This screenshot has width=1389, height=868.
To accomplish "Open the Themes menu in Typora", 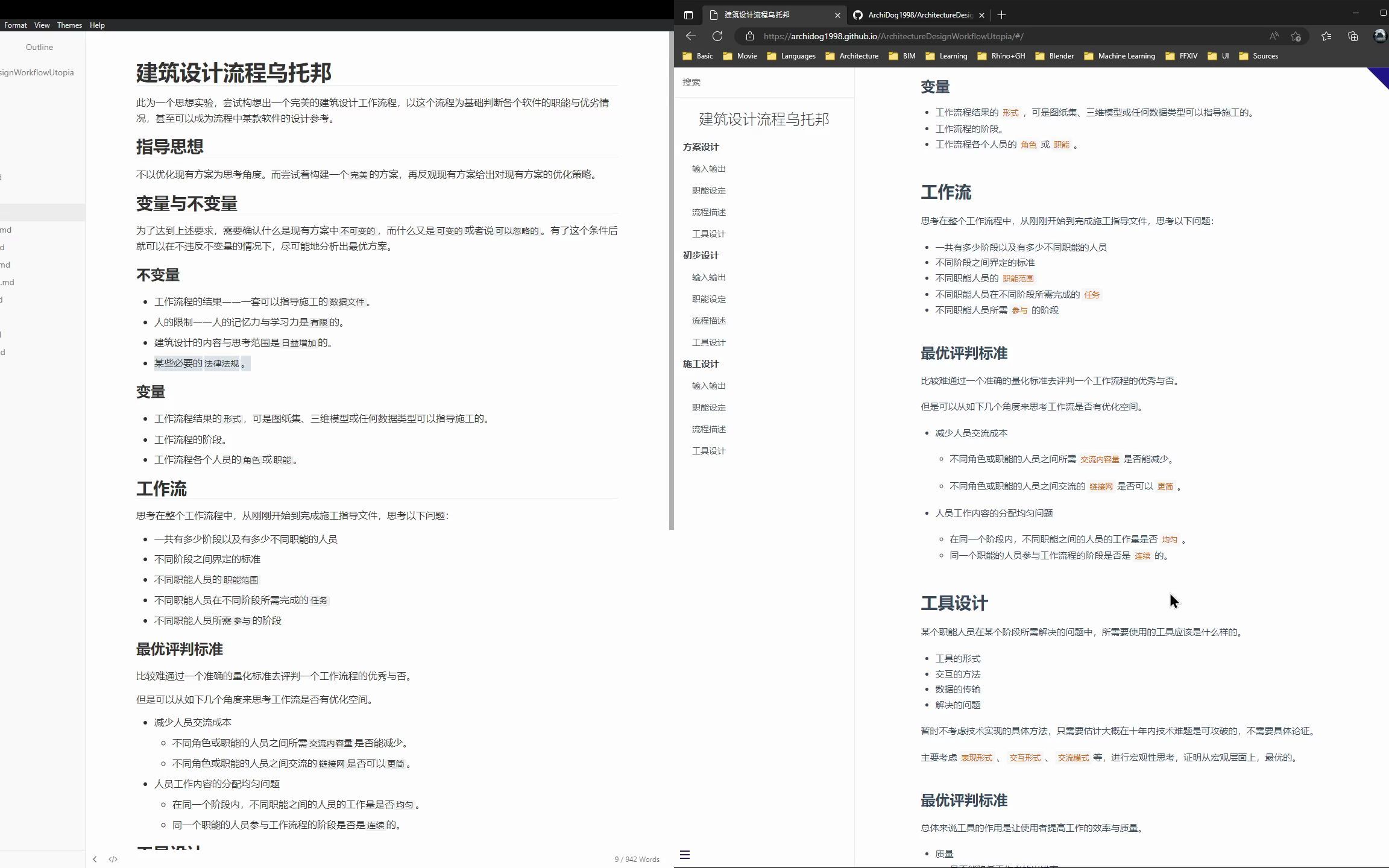I will [69, 25].
